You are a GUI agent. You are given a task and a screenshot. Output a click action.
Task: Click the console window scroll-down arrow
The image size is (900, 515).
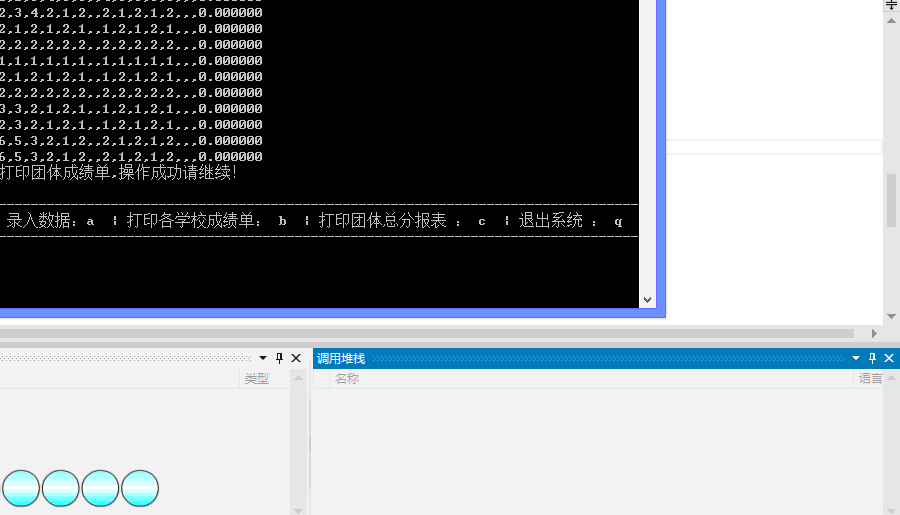647,300
